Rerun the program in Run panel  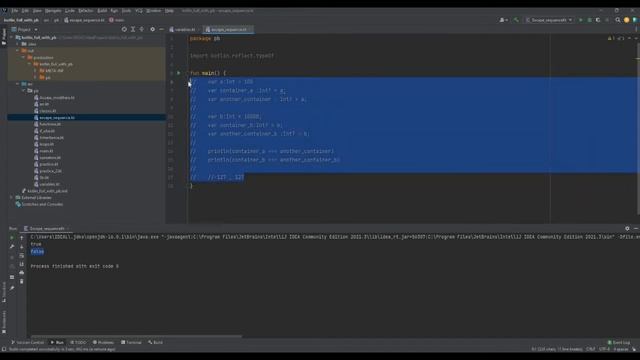12,238
